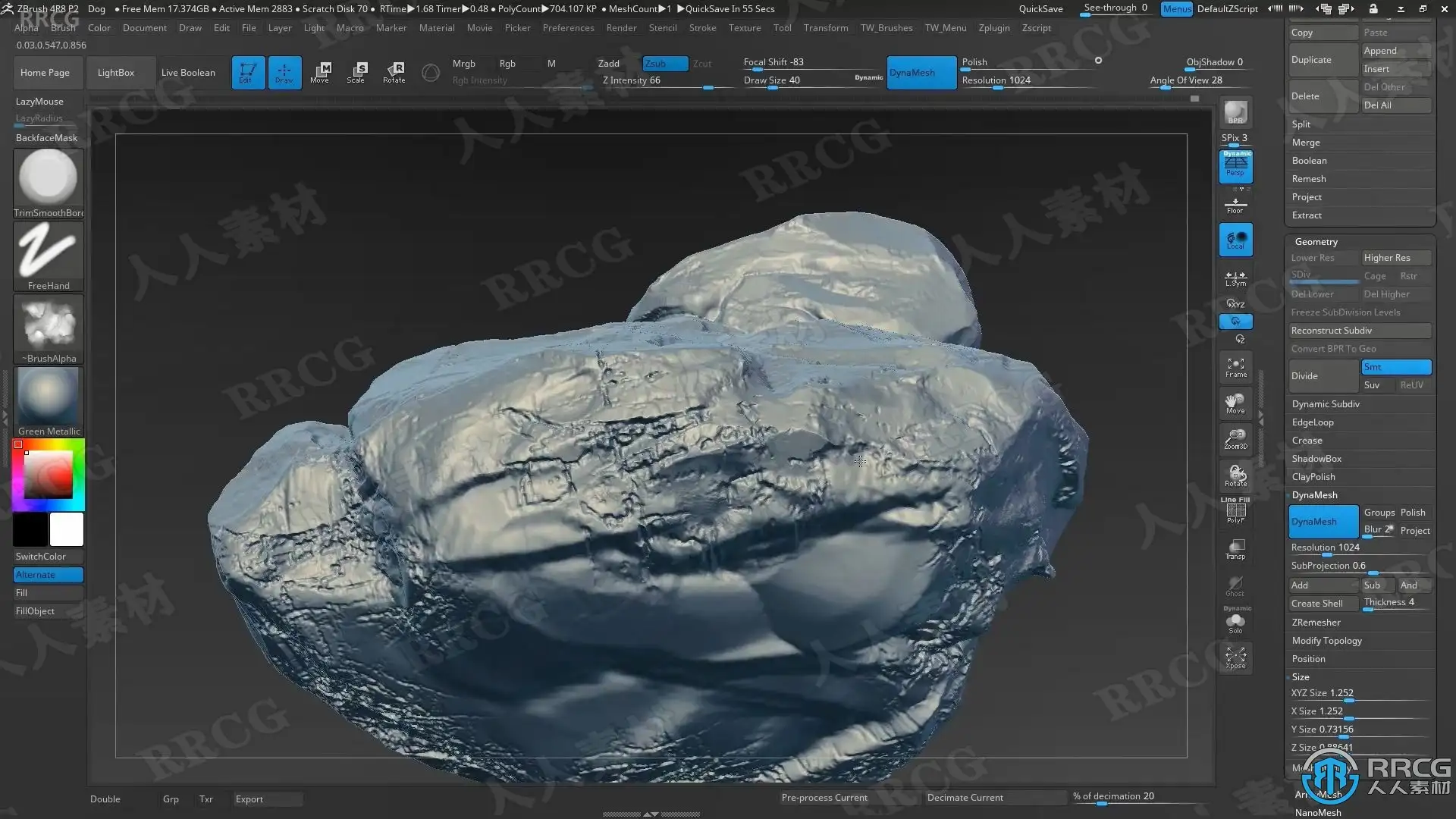Expand the Dynamic Subdiv section
Screen dimensions: 1456x819
1326,404
